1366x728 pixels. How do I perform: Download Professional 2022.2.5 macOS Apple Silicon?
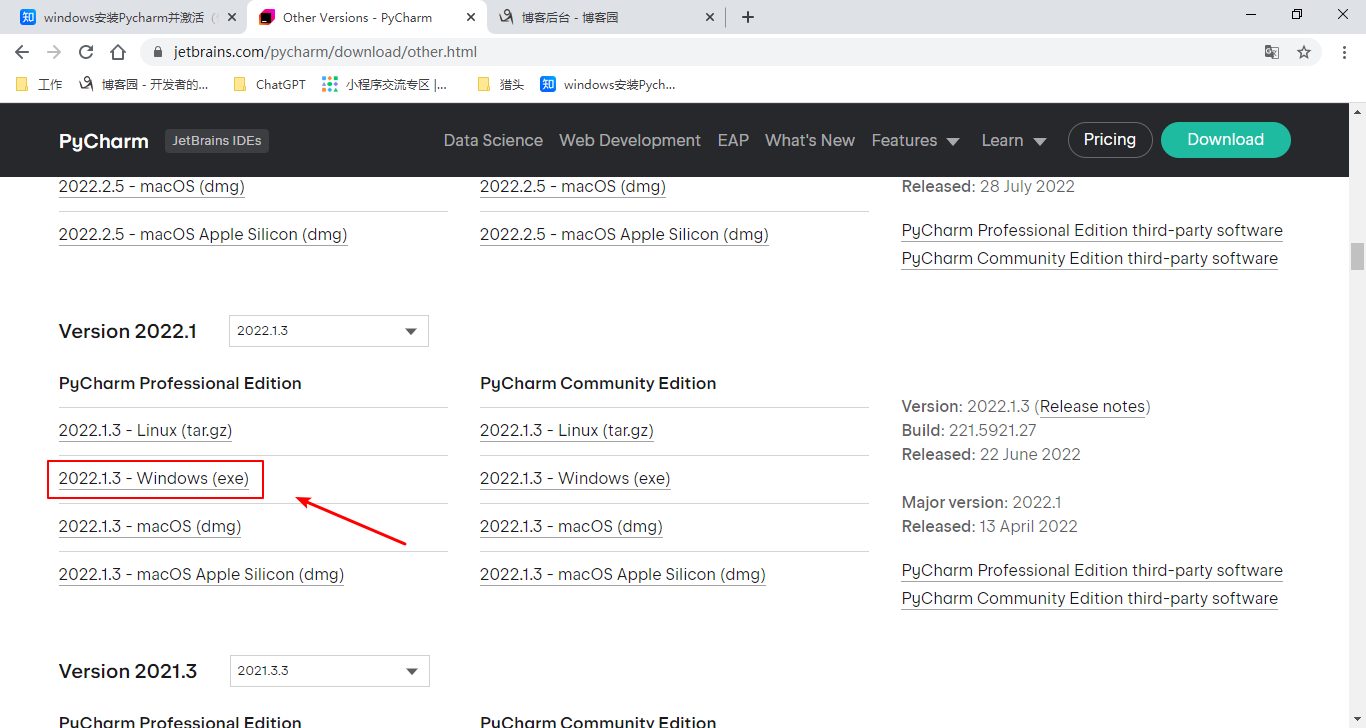(x=203, y=234)
